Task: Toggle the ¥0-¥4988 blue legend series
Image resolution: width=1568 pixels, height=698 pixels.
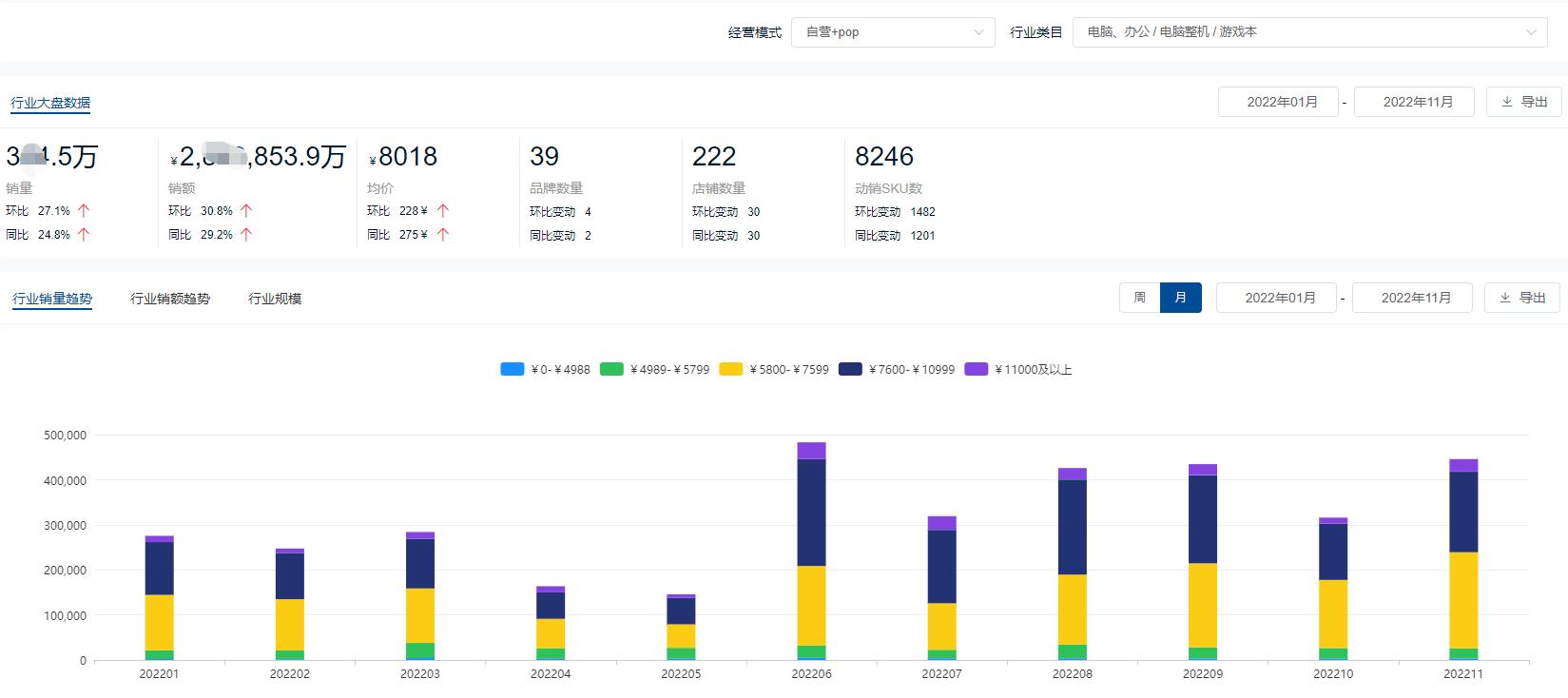Action: pos(513,369)
